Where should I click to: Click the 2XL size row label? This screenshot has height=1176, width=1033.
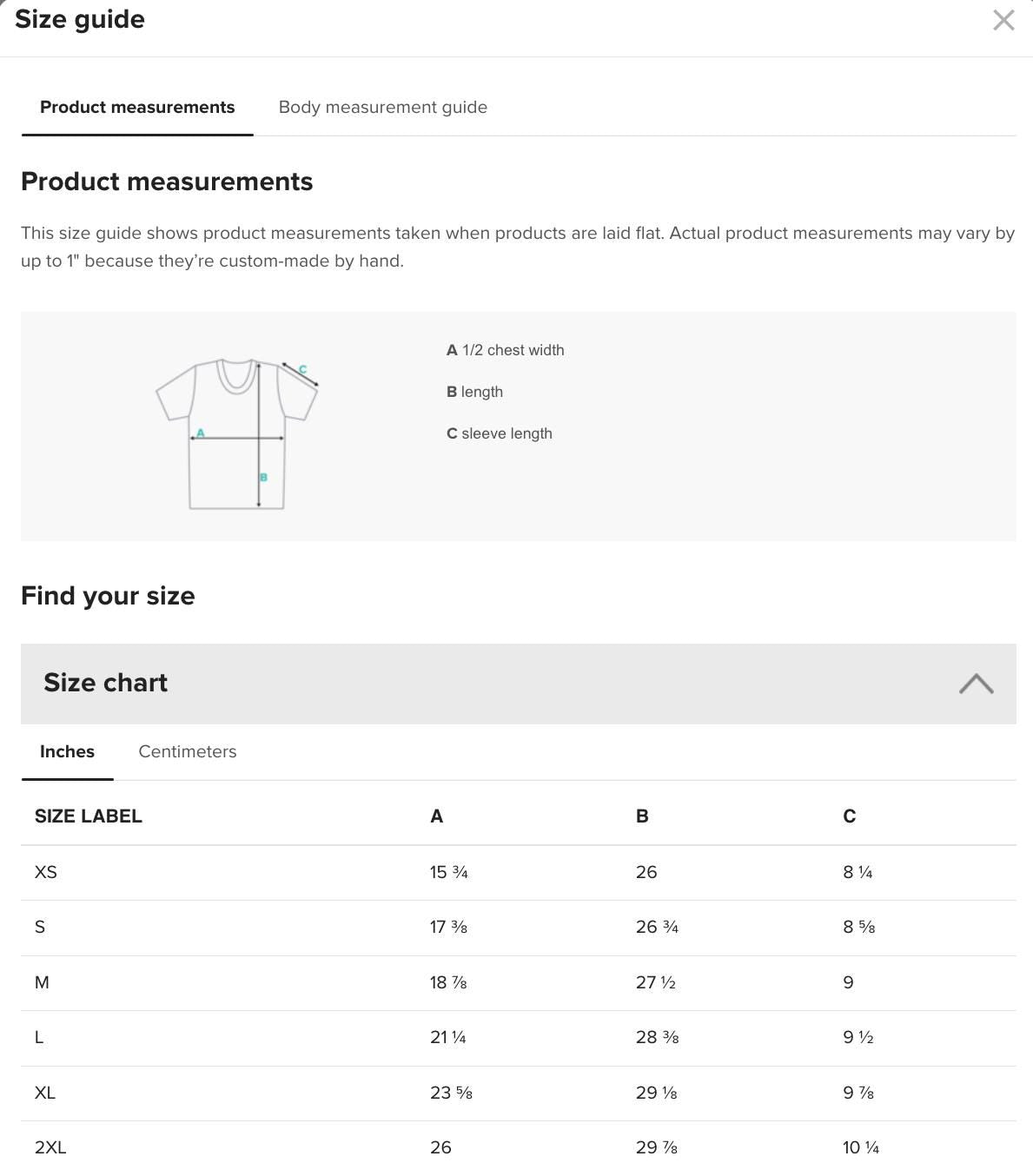point(50,1147)
